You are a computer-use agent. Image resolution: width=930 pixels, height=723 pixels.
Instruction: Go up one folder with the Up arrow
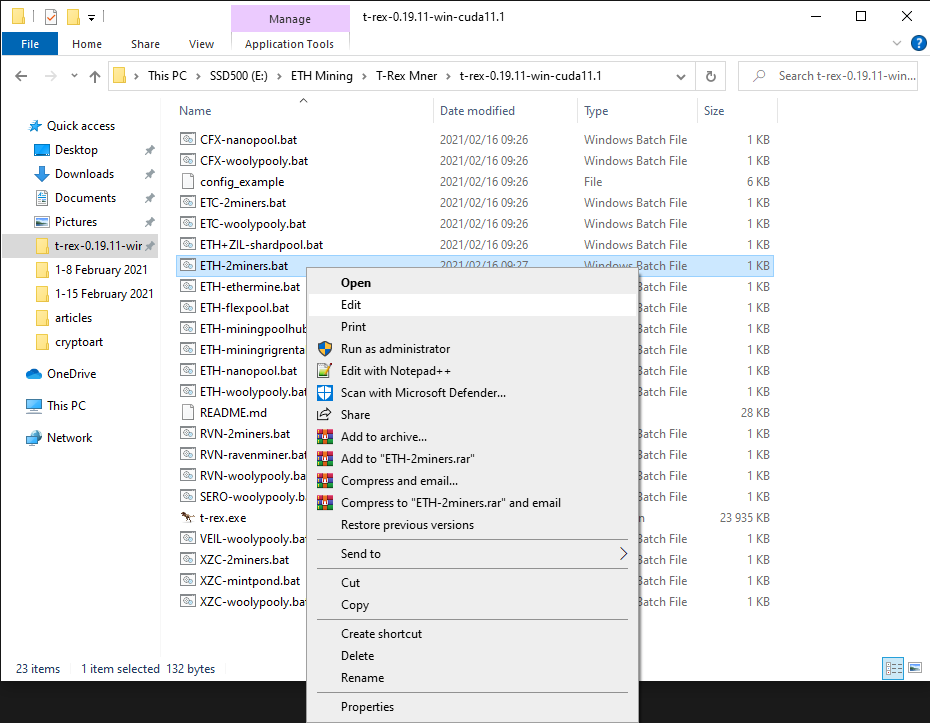click(94, 76)
